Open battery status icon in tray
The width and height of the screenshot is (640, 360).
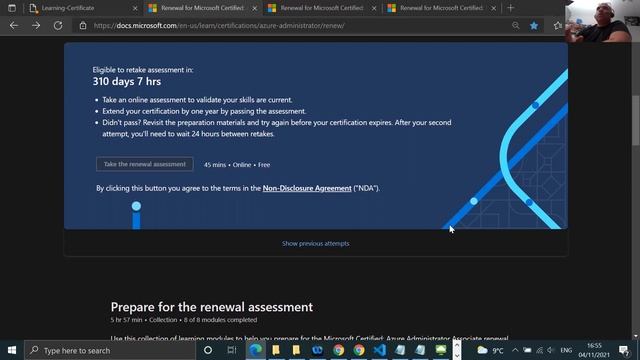point(527,350)
